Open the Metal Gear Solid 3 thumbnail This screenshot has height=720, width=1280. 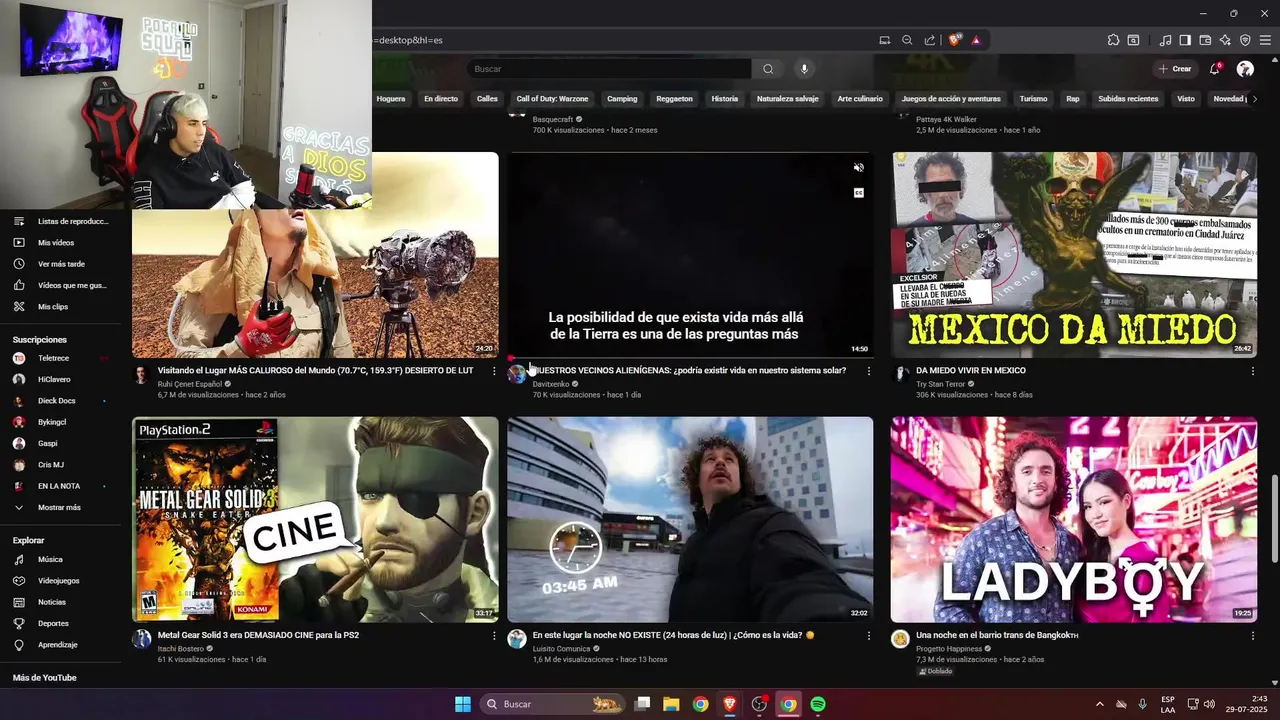(x=315, y=520)
